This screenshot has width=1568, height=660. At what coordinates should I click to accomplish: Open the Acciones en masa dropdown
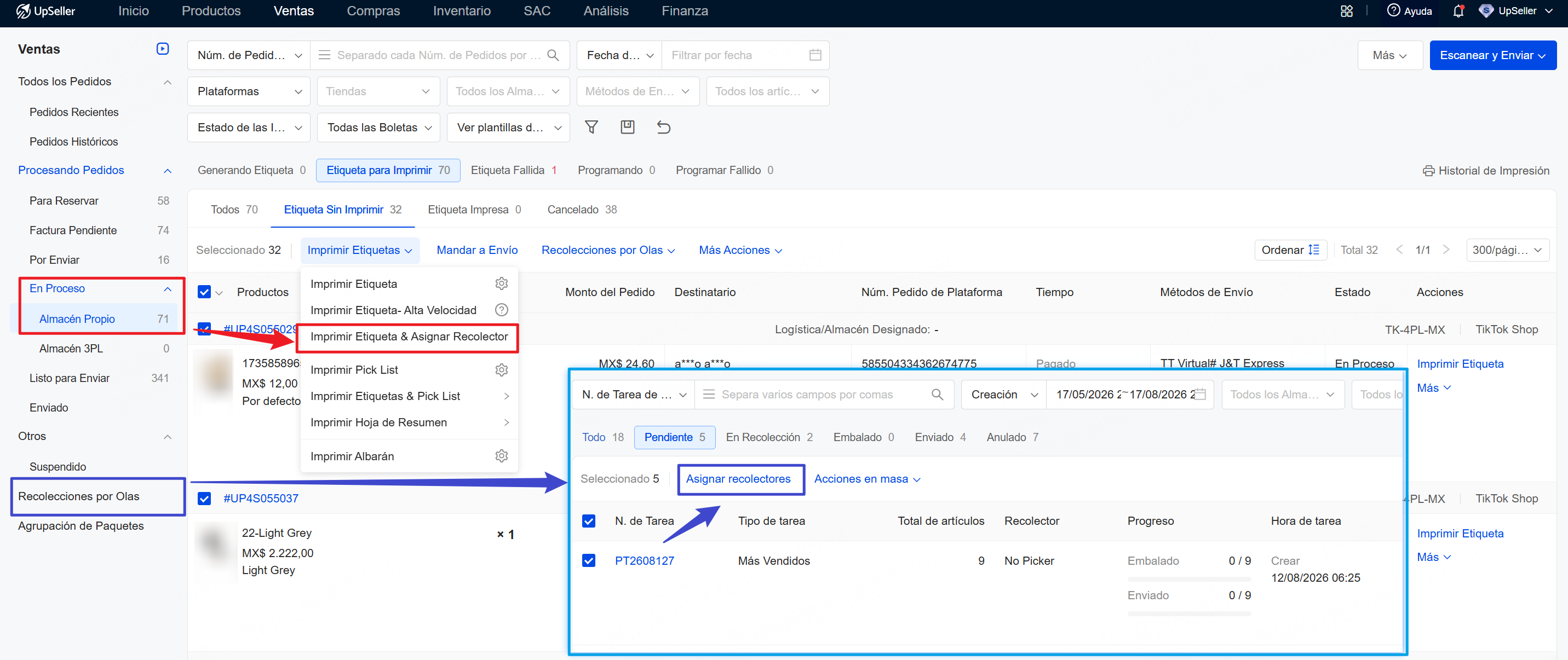pyautogui.click(x=867, y=479)
